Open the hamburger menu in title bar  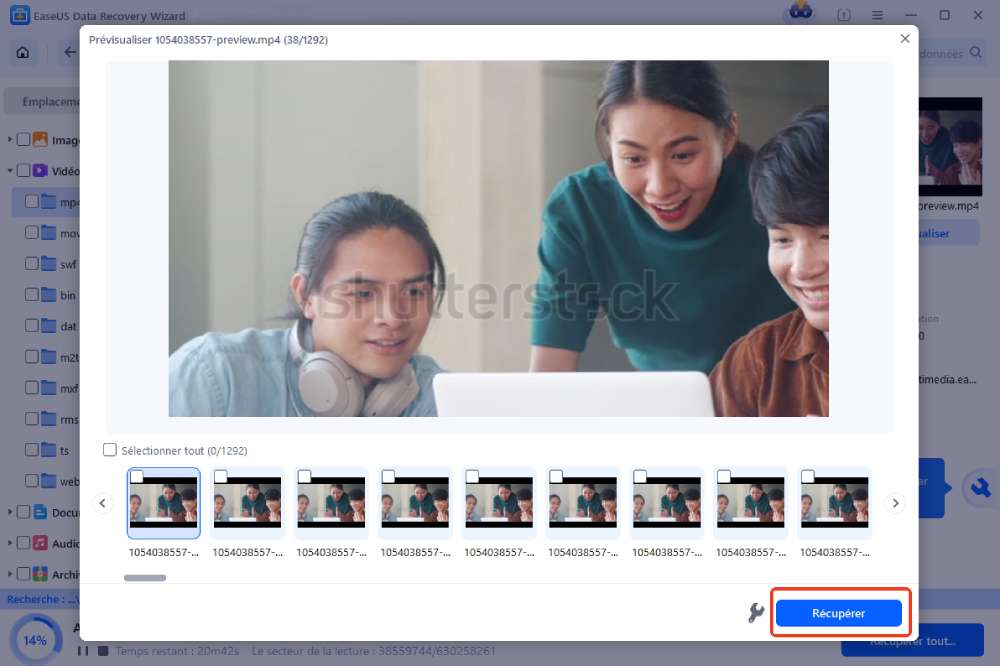click(878, 15)
